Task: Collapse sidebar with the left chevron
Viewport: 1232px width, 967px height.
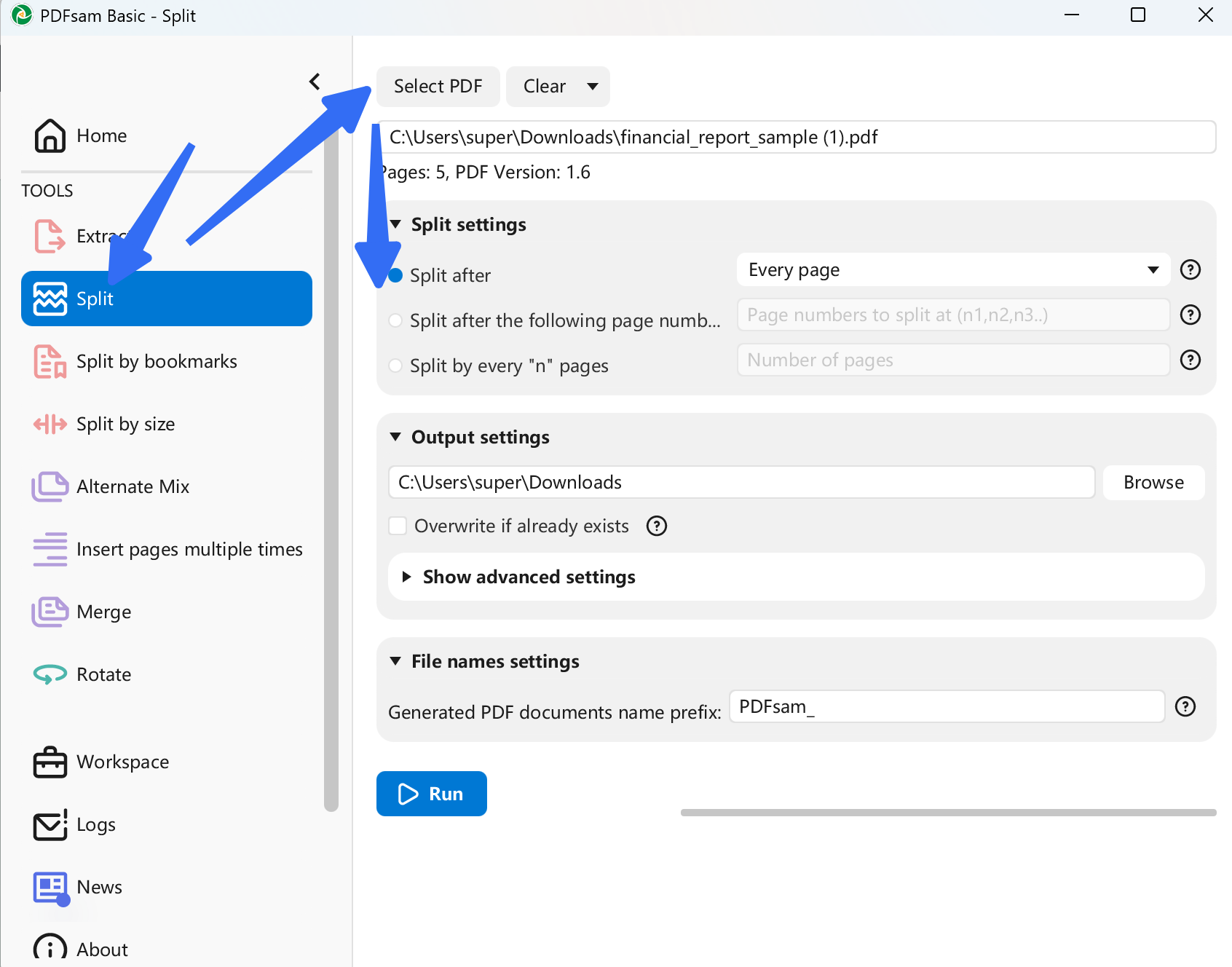Action: [315, 81]
